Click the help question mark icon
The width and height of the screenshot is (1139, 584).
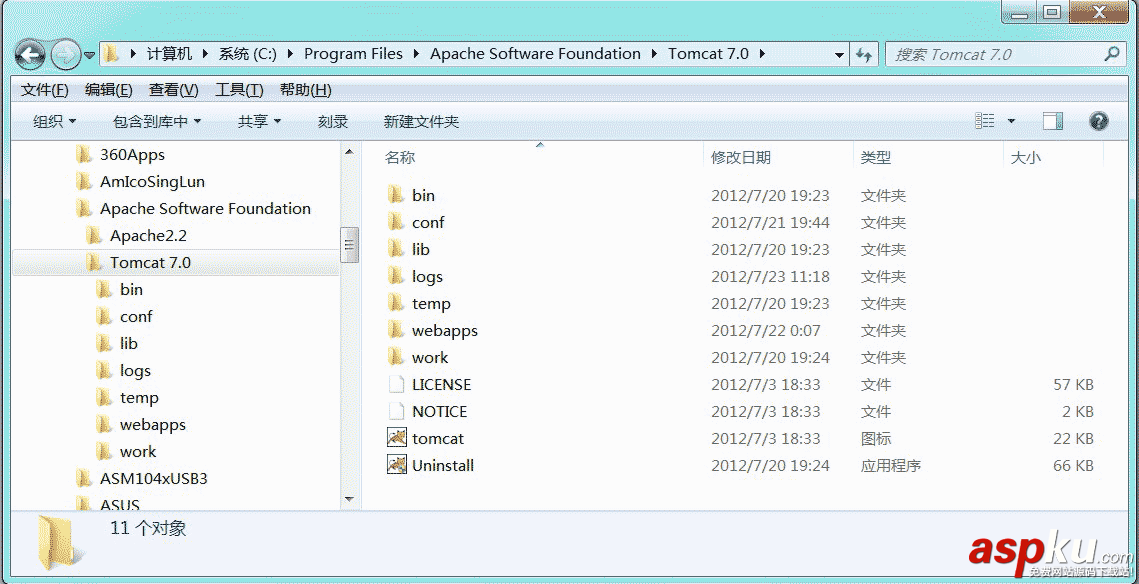pyautogui.click(x=1098, y=121)
